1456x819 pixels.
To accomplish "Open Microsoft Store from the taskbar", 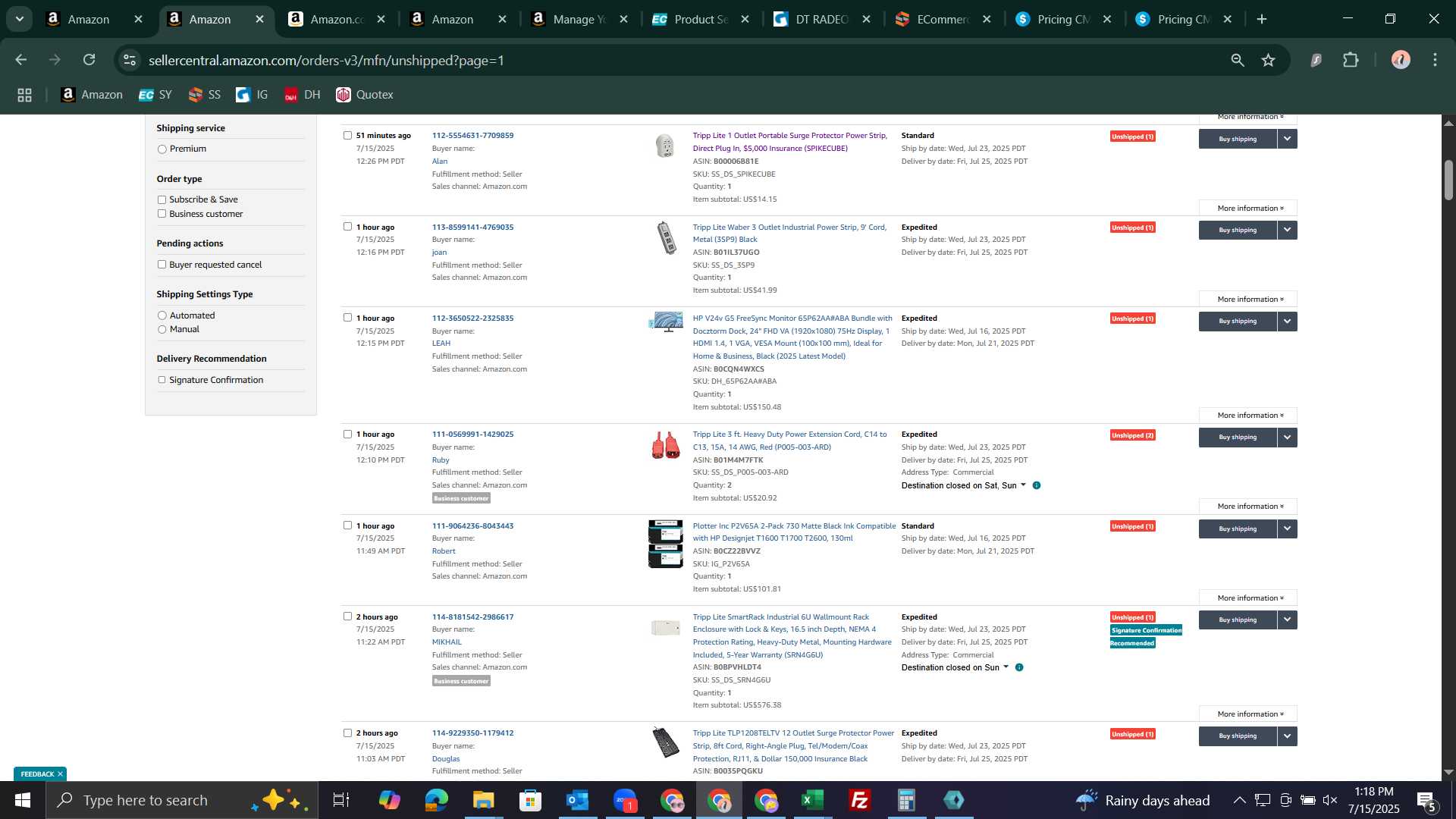I will point(531,800).
